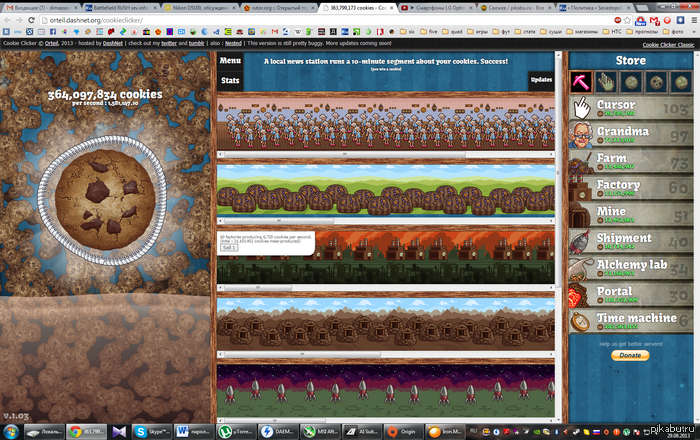The height and width of the screenshot is (440, 700).
Task: Open Windows Start button
Action: 11,432
